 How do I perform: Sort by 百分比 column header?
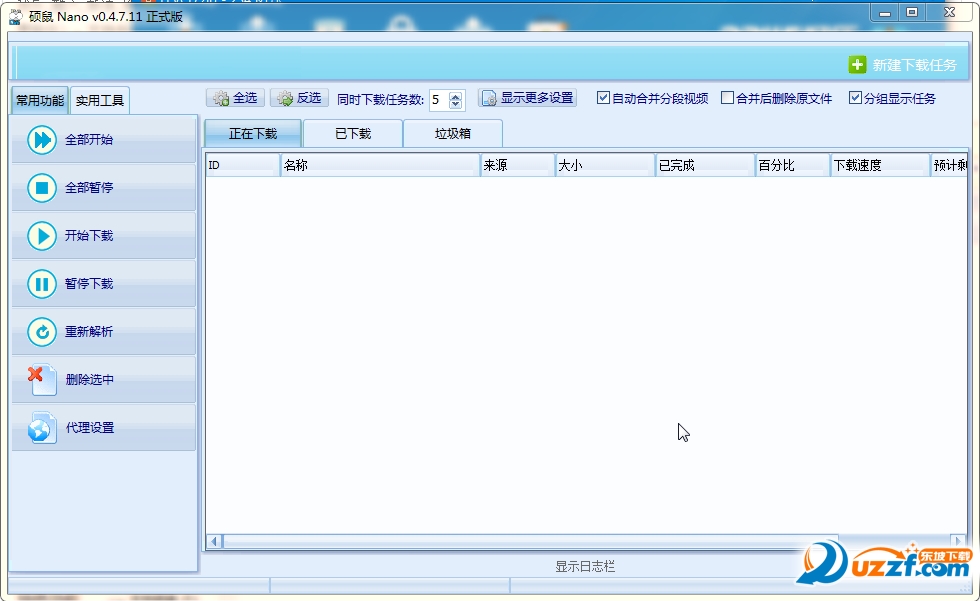792,165
